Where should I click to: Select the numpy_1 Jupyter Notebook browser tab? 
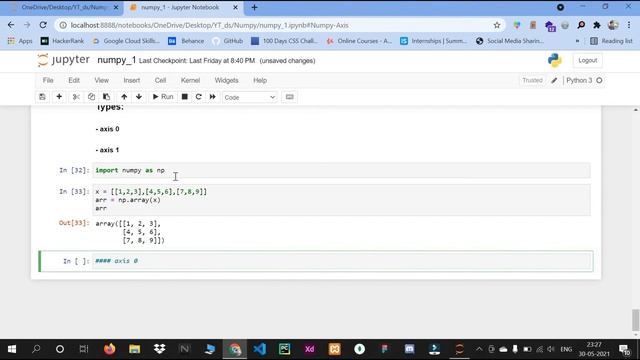tap(180, 7)
